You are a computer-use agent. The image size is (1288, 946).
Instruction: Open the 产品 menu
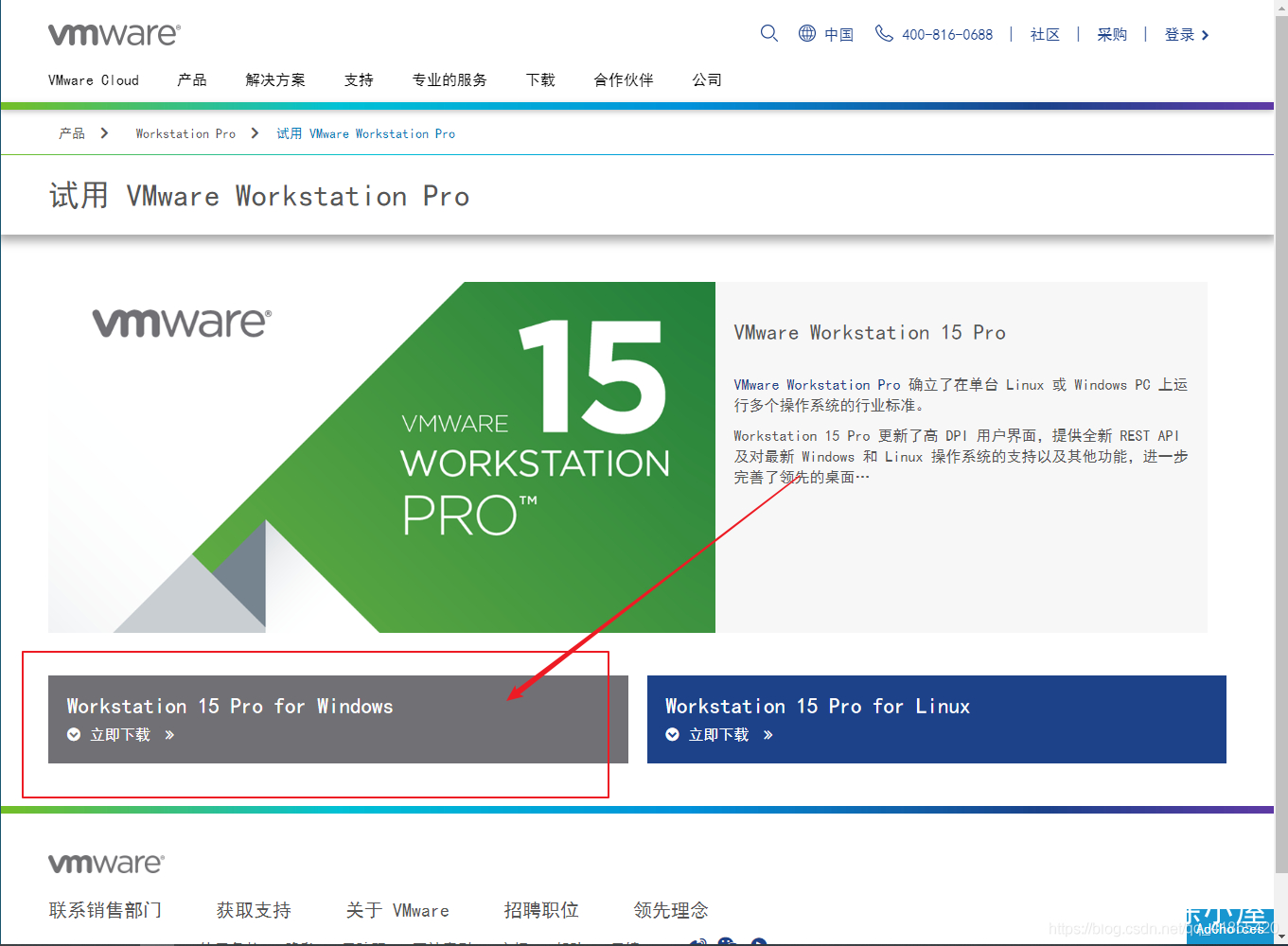pos(192,80)
